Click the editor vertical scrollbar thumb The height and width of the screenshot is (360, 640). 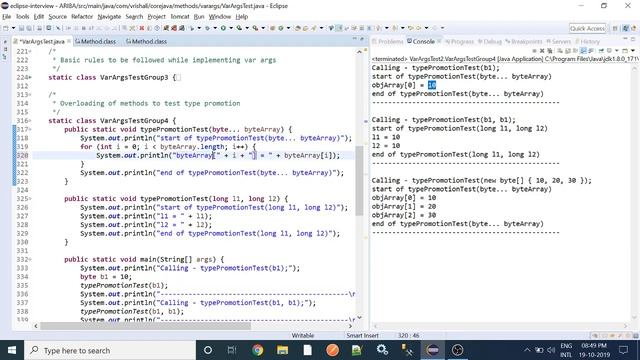(359, 180)
